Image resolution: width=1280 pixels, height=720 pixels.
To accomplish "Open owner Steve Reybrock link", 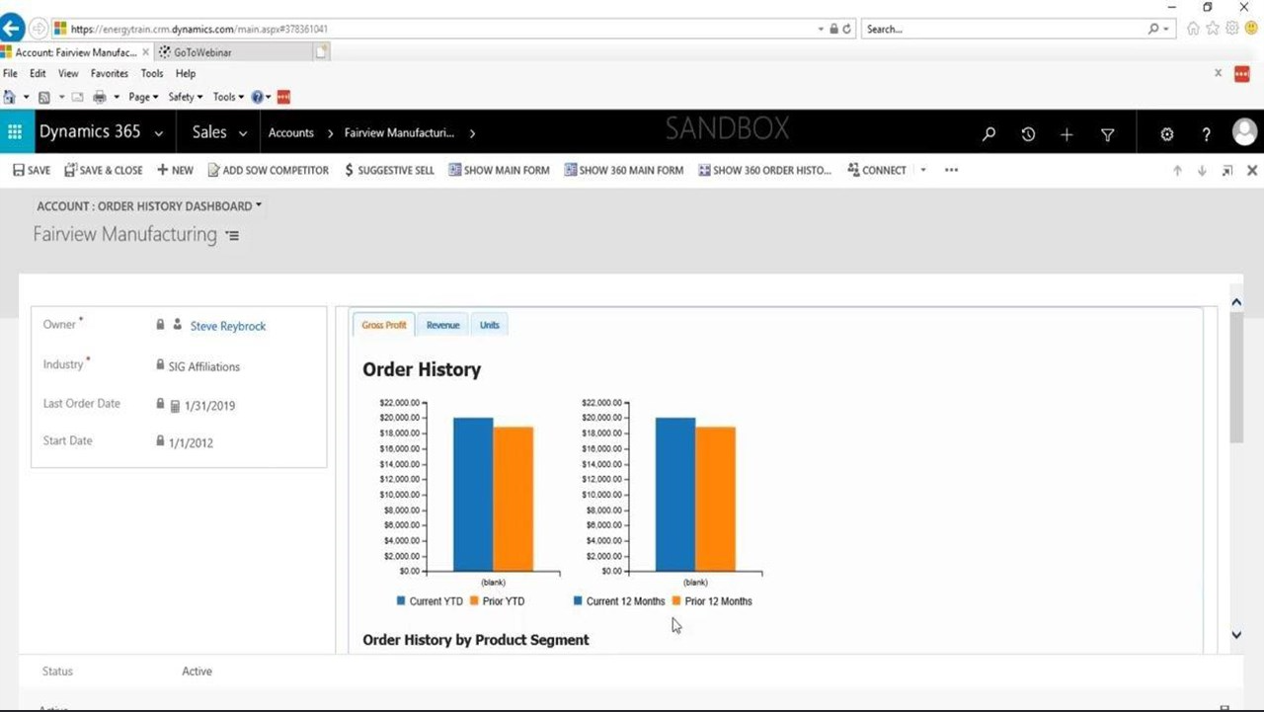I will pos(228,326).
